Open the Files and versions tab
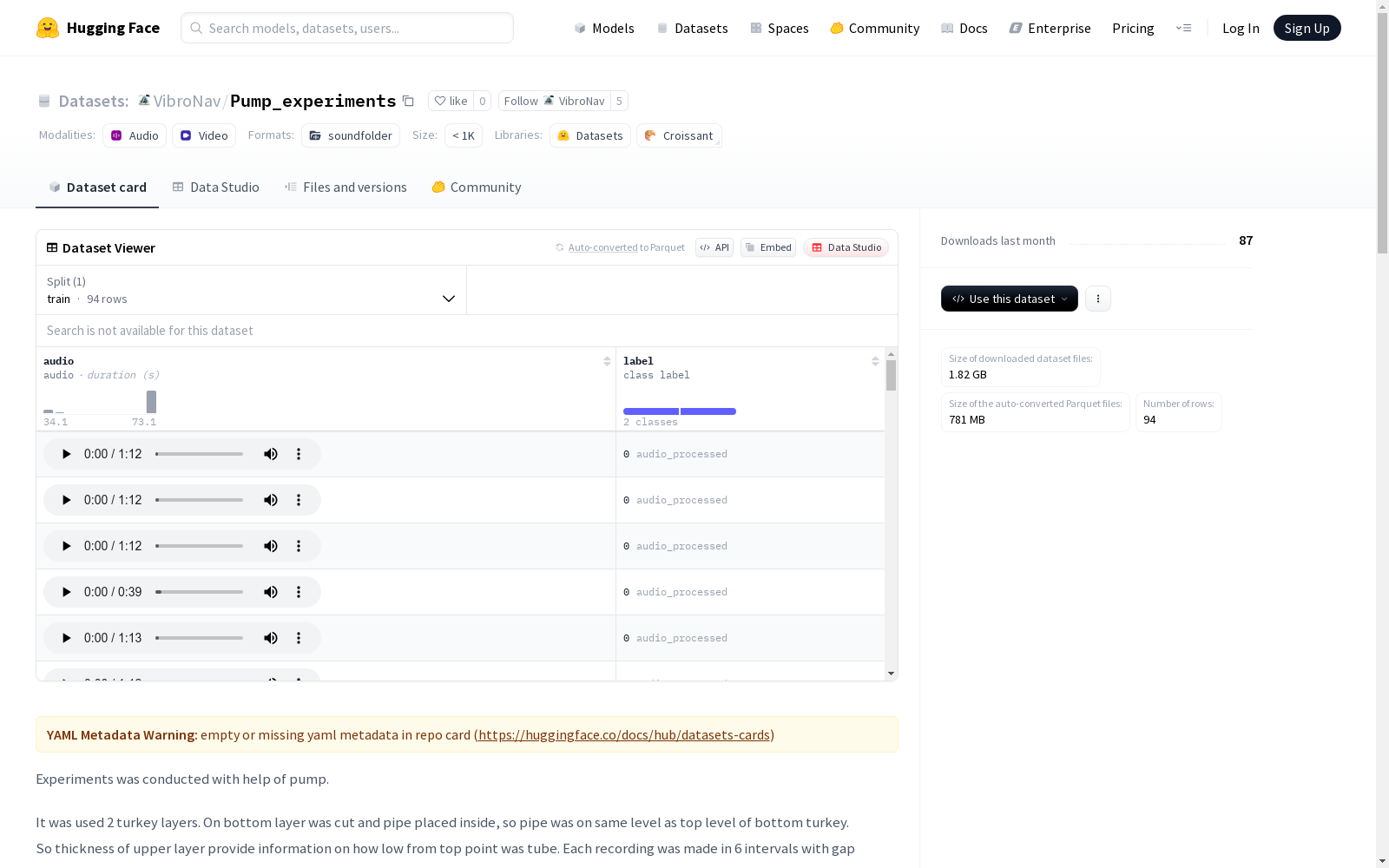This screenshot has width=1389, height=868. pyautogui.click(x=346, y=187)
